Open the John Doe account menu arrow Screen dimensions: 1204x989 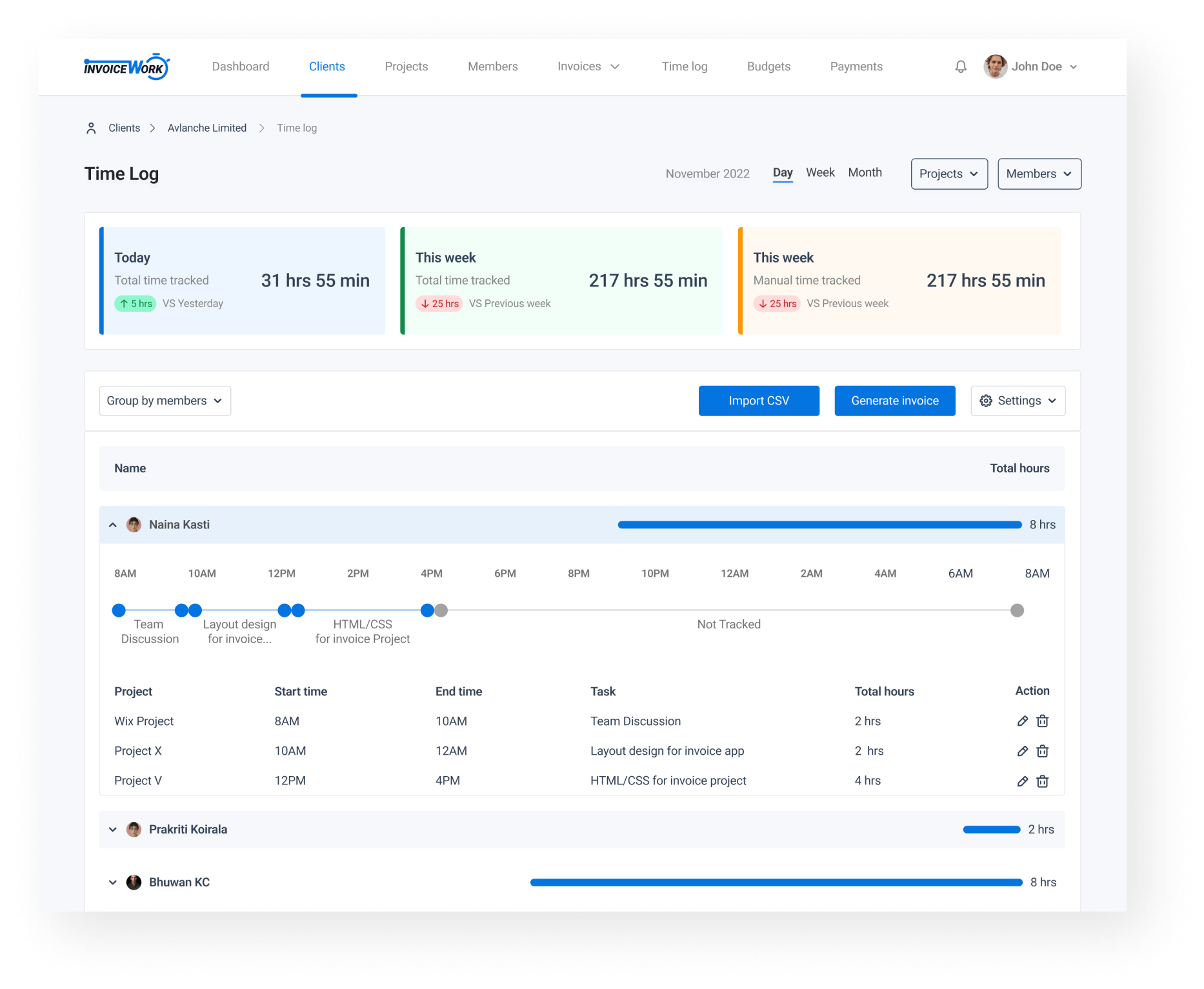pyautogui.click(x=1074, y=66)
